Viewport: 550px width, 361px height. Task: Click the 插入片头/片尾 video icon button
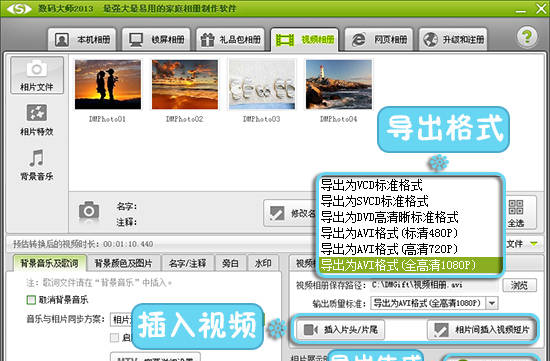point(311,330)
